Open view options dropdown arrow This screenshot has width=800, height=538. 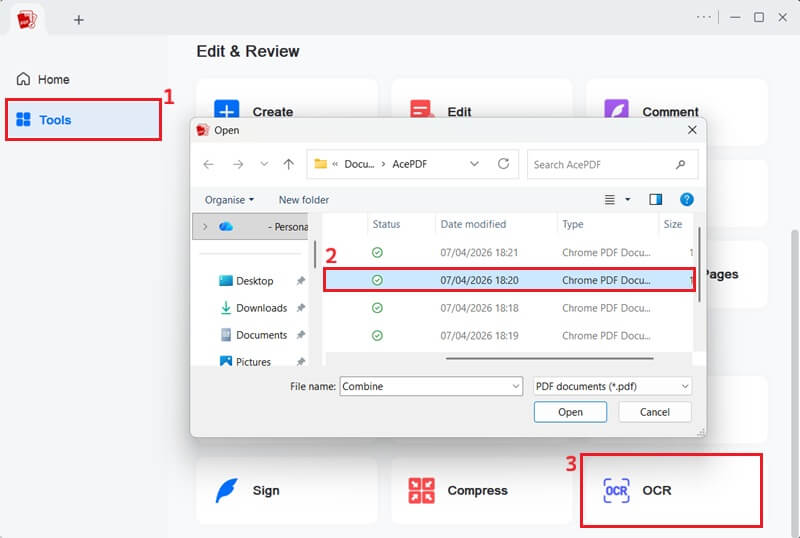pyautogui.click(x=628, y=200)
